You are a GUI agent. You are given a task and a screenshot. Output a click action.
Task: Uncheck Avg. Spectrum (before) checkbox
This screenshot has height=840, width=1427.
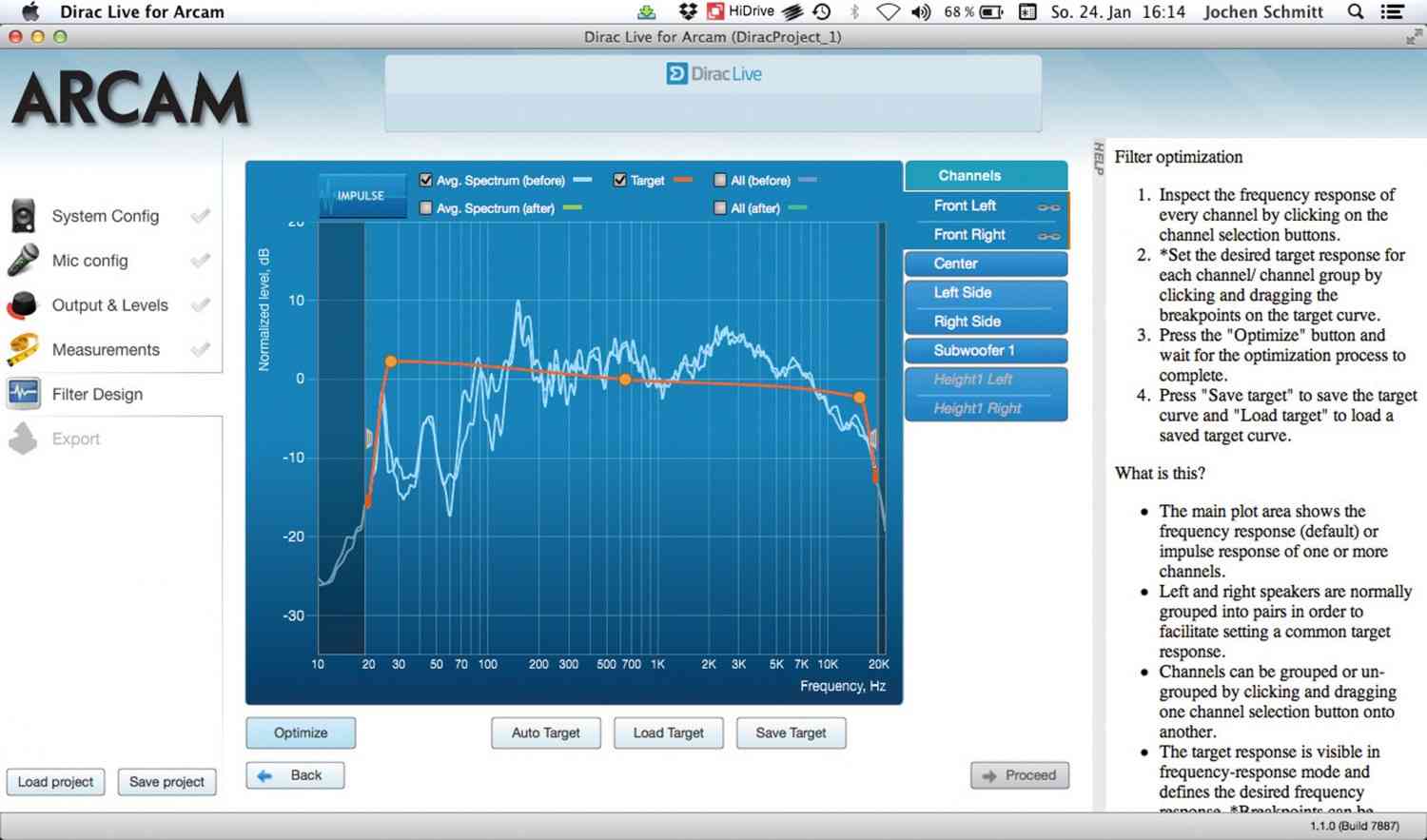(x=425, y=180)
